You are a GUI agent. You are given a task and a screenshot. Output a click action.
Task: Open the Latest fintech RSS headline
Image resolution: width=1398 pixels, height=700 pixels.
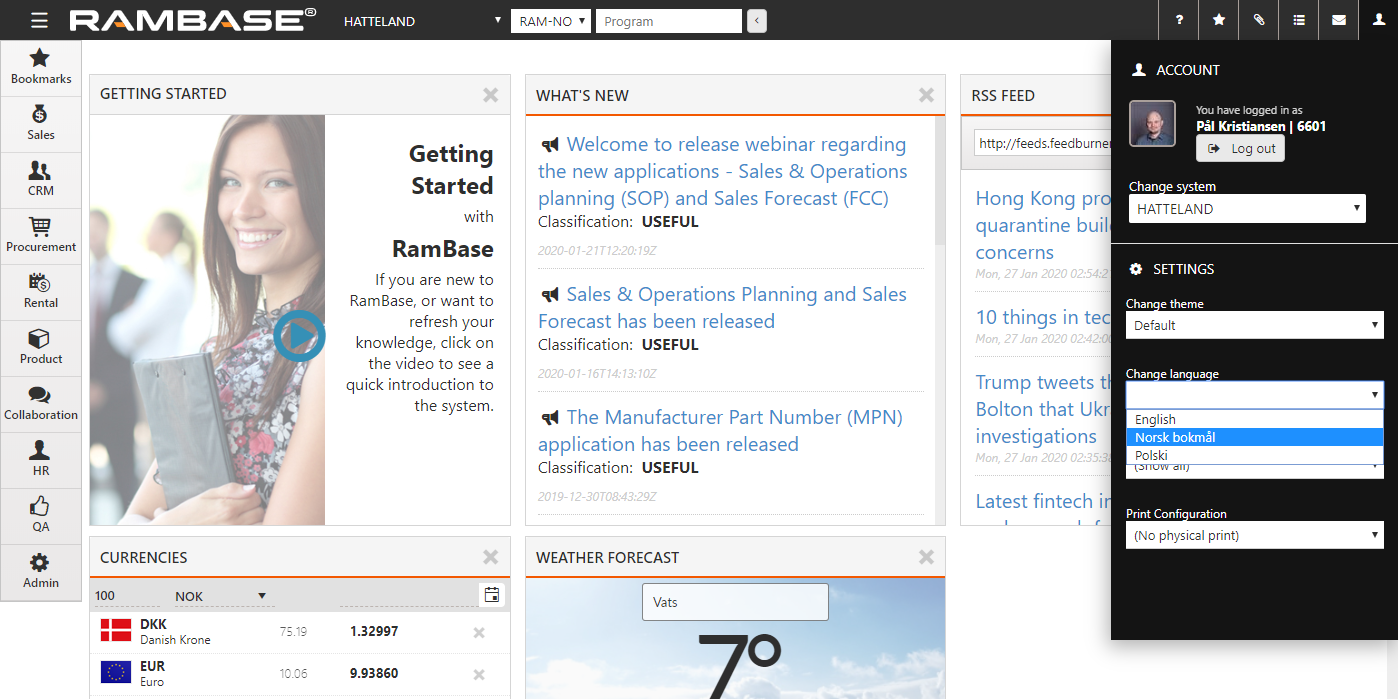pyautogui.click(x=1043, y=501)
